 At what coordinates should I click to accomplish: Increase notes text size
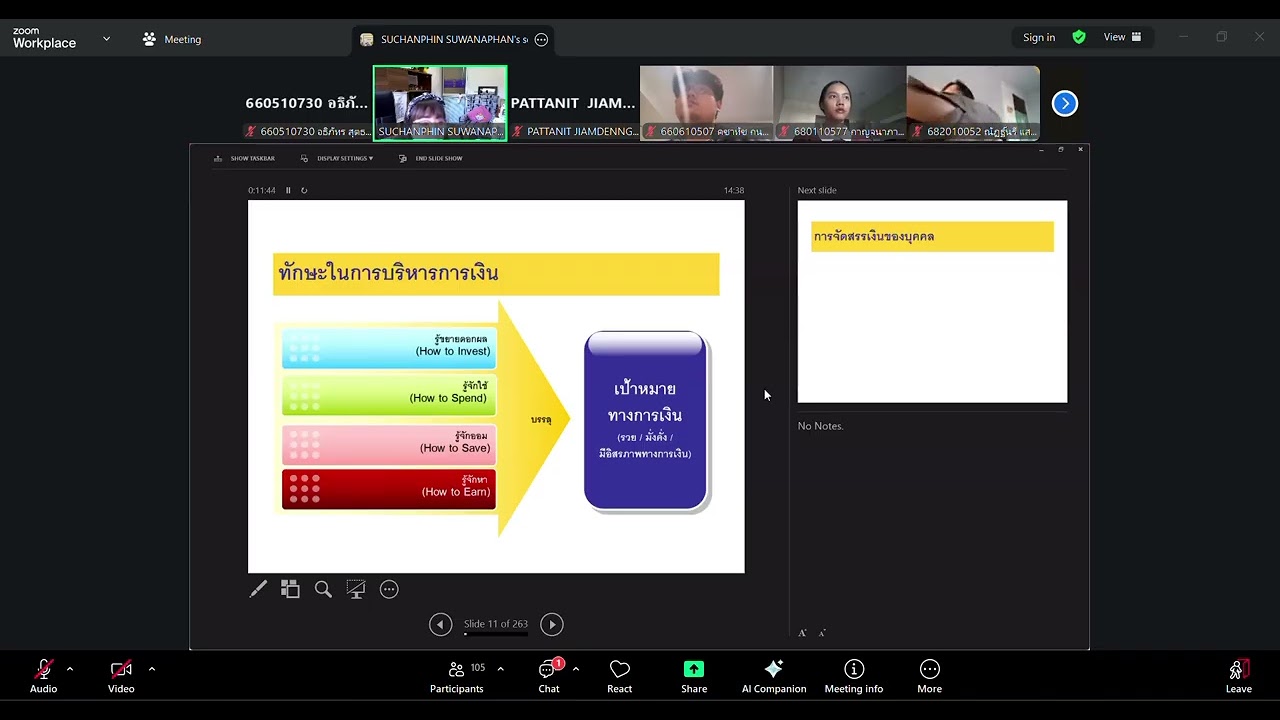802,633
